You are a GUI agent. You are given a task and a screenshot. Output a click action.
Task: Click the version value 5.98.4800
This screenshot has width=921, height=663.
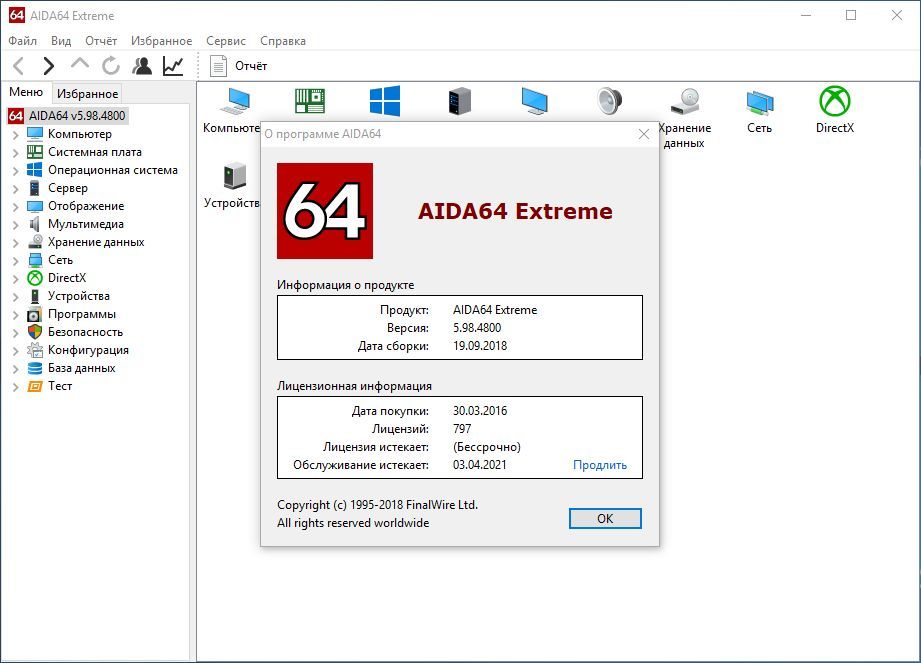pos(477,328)
